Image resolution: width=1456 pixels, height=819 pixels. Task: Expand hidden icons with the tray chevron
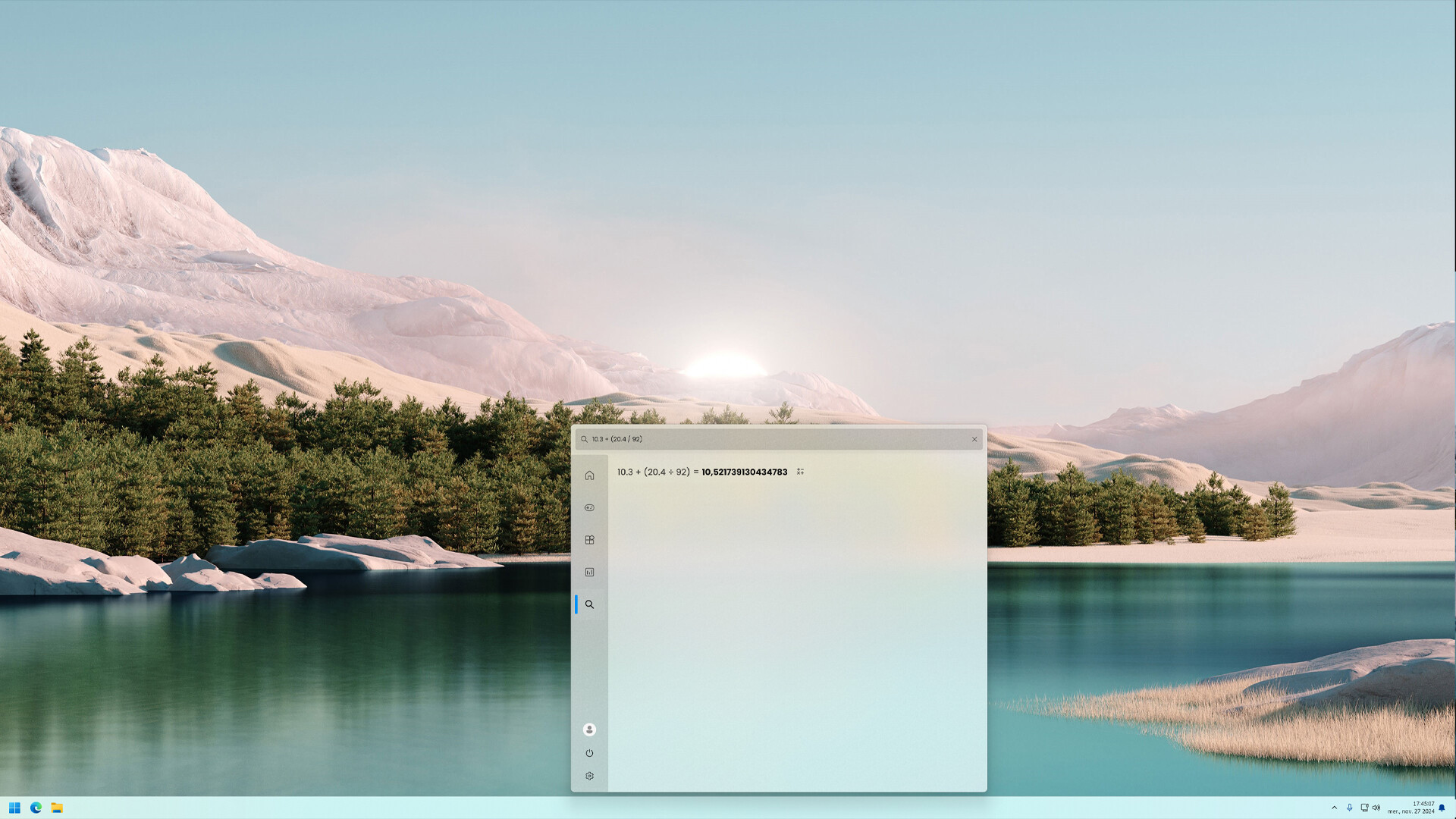pos(1334,808)
